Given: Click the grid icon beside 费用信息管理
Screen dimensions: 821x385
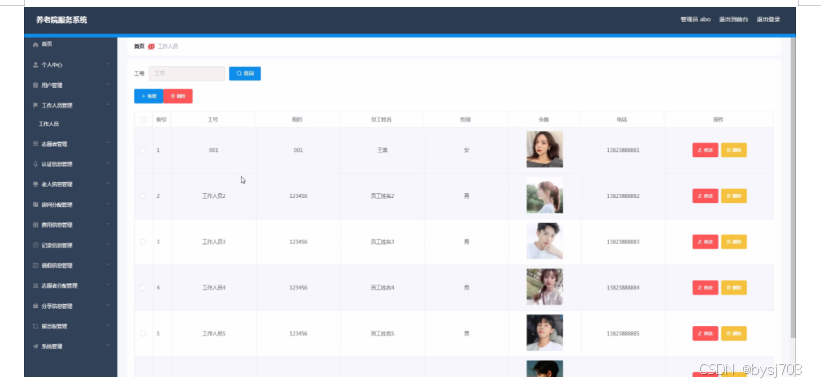Looking at the screenshot, I should [36, 225].
